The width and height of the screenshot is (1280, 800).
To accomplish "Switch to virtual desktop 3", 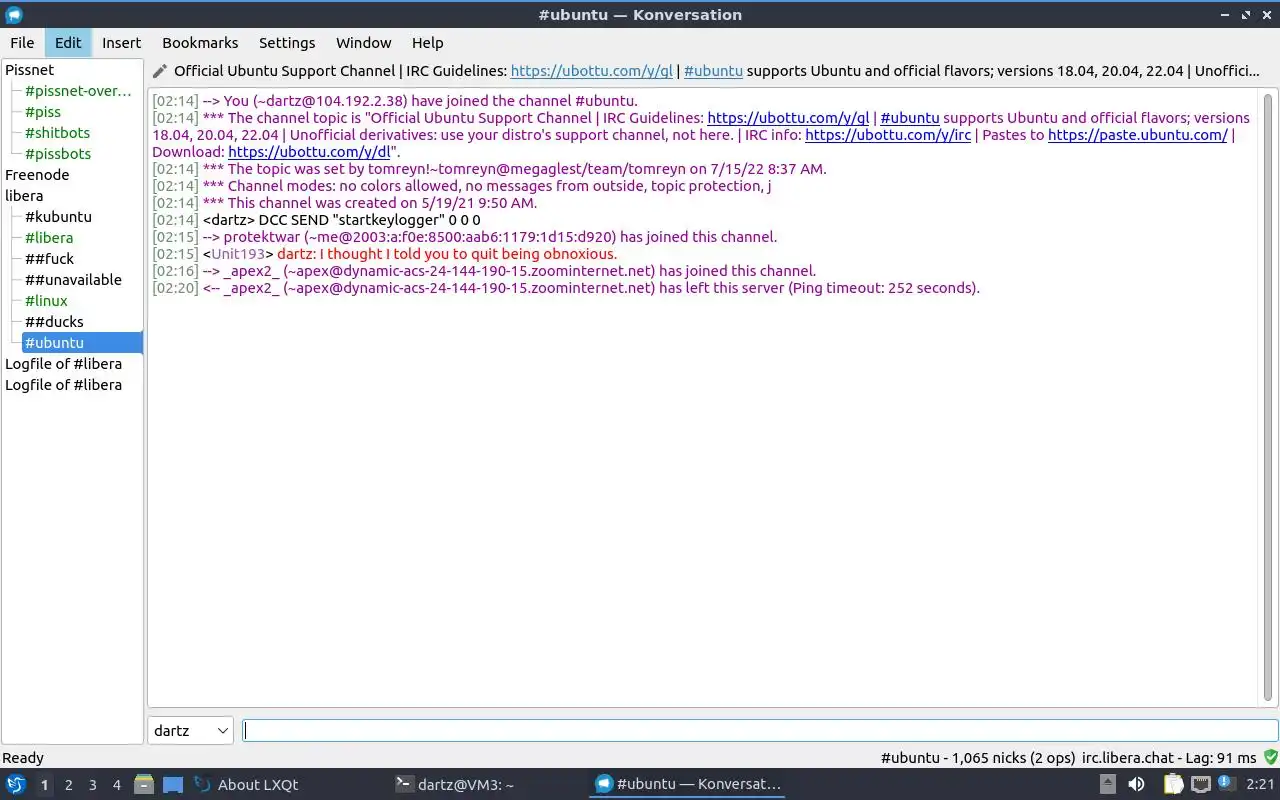I will (93, 785).
